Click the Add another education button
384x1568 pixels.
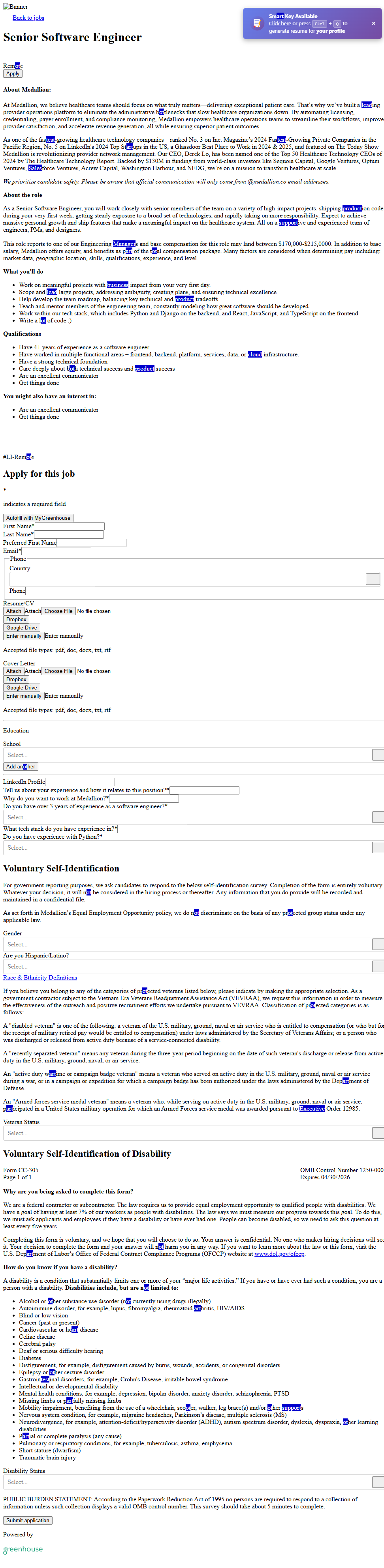click(x=21, y=766)
